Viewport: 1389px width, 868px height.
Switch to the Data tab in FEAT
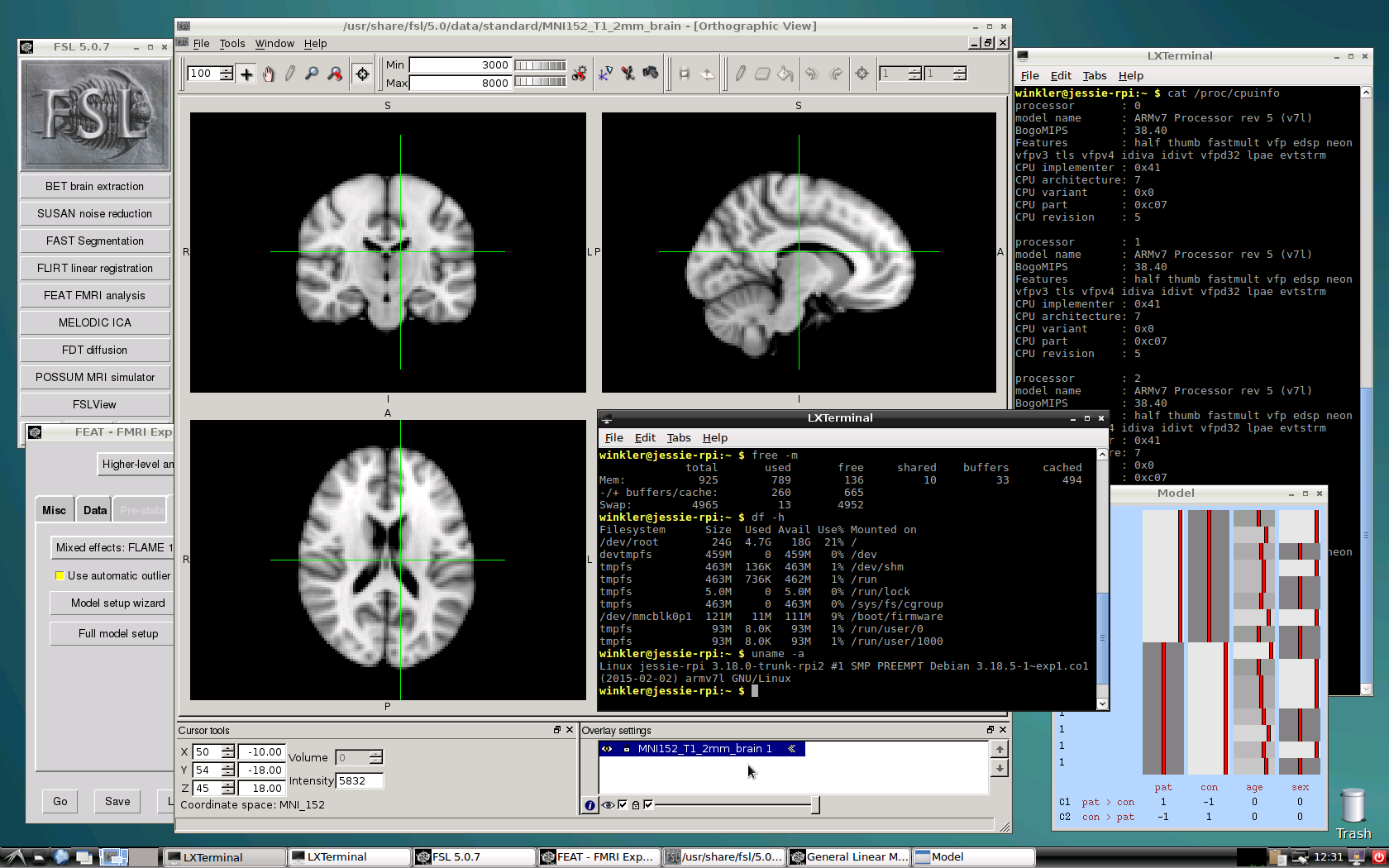click(x=95, y=510)
